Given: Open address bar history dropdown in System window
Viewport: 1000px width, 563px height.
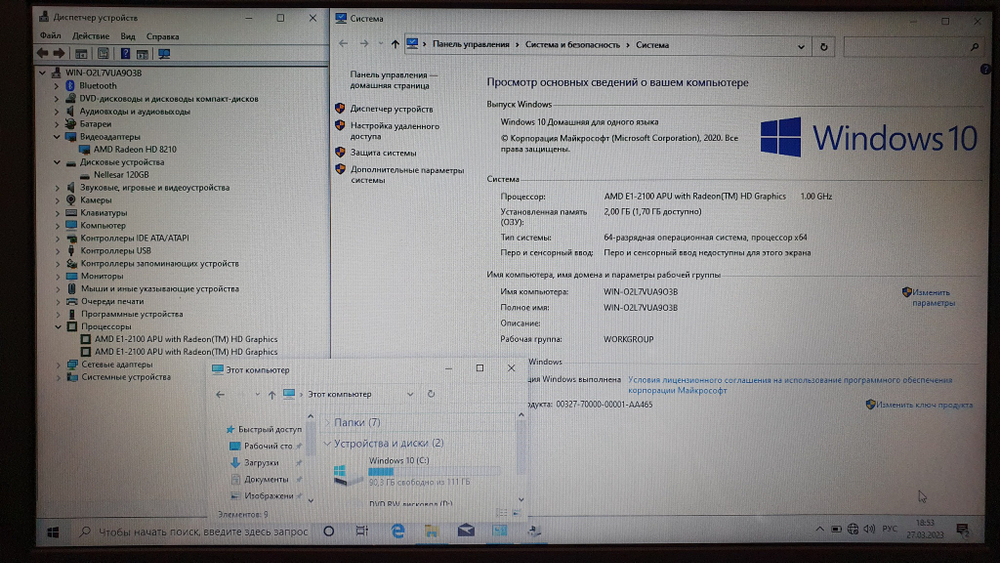Looking at the screenshot, I should tap(800, 47).
